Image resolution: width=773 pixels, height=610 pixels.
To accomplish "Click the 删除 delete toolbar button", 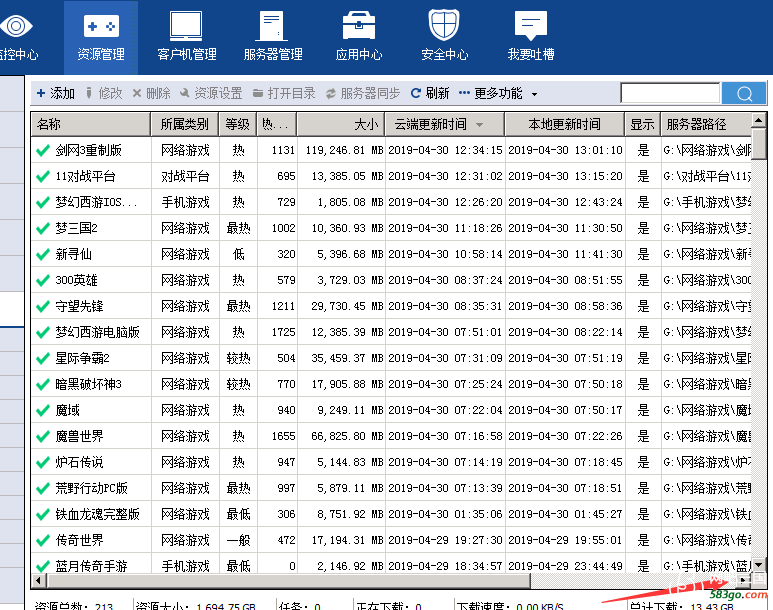I will pos(151,93).
